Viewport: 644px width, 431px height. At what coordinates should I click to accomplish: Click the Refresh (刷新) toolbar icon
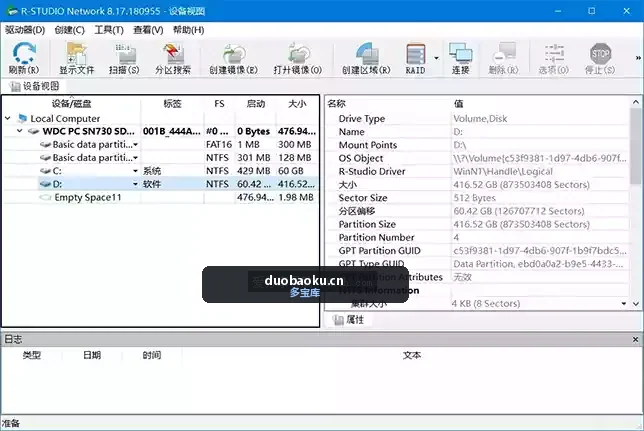tap(24, 58)
